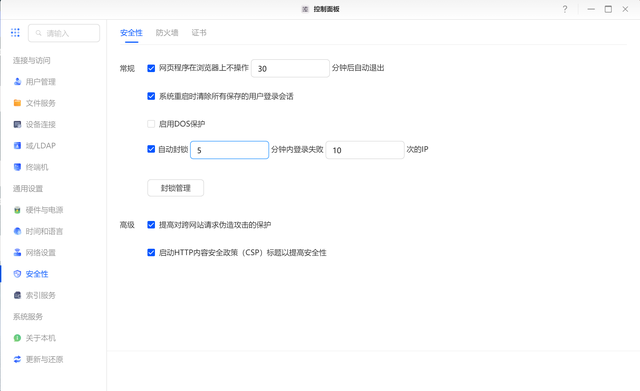Click the 系统服务 section heading
The width and height of the screenshot is (640, 391).
pyautogui.click(x=28, y=317)
